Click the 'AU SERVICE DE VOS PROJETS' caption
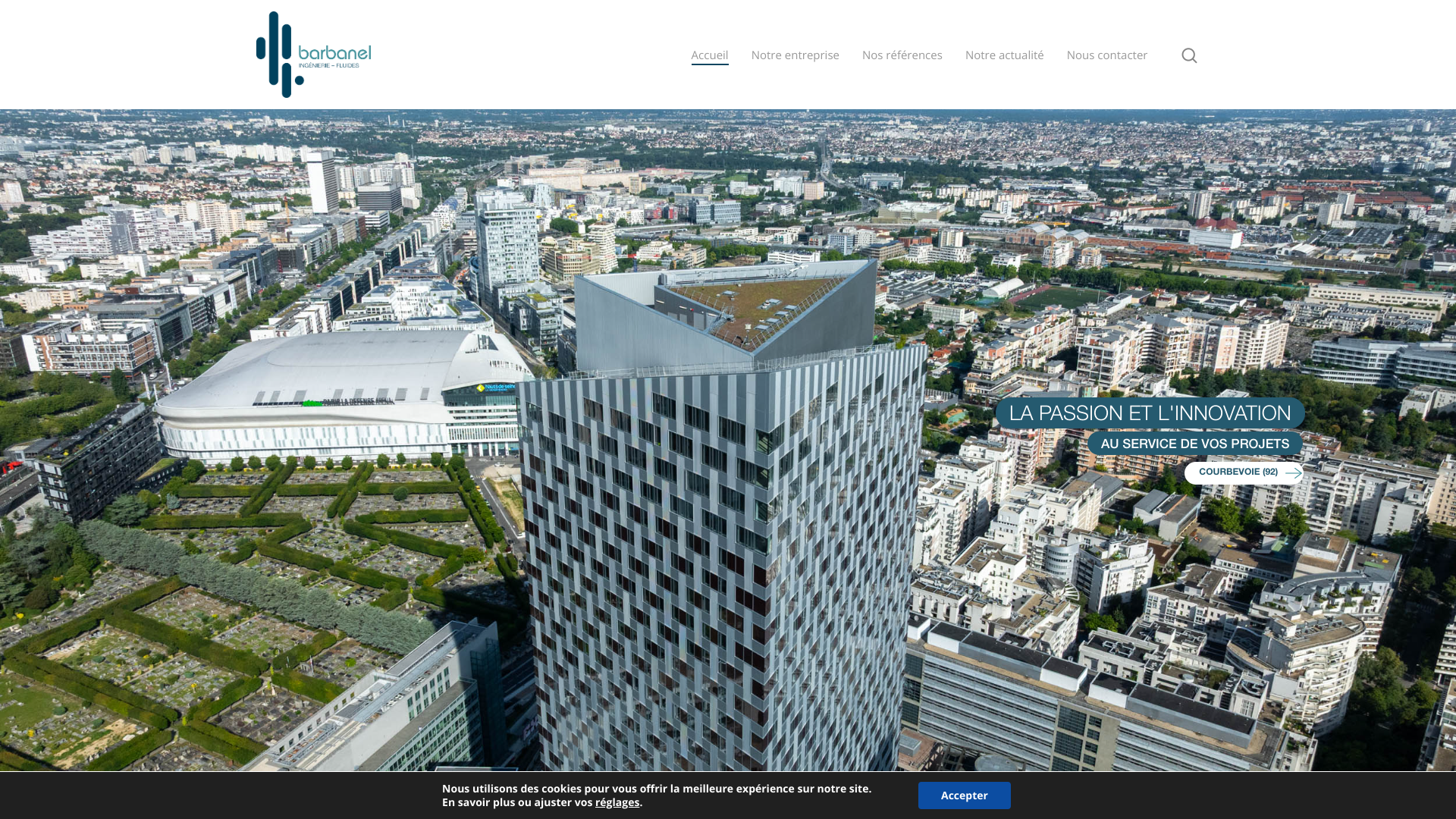 click(1194, 444)
